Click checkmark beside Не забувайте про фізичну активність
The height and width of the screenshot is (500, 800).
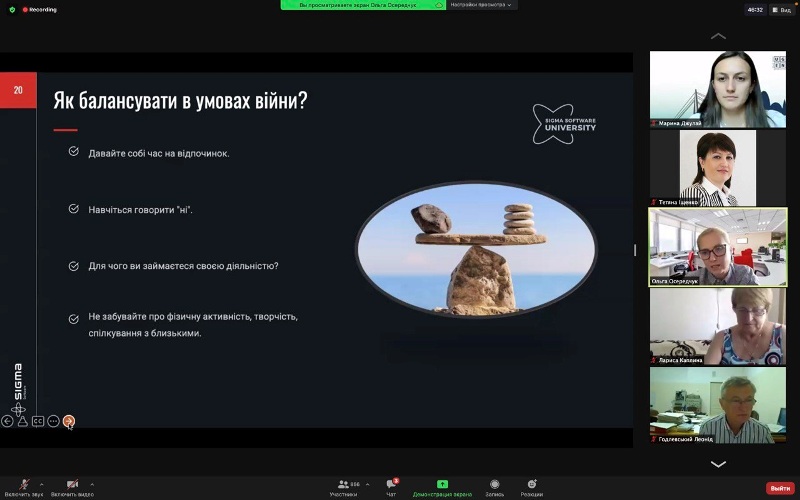[x=73, y=319]
